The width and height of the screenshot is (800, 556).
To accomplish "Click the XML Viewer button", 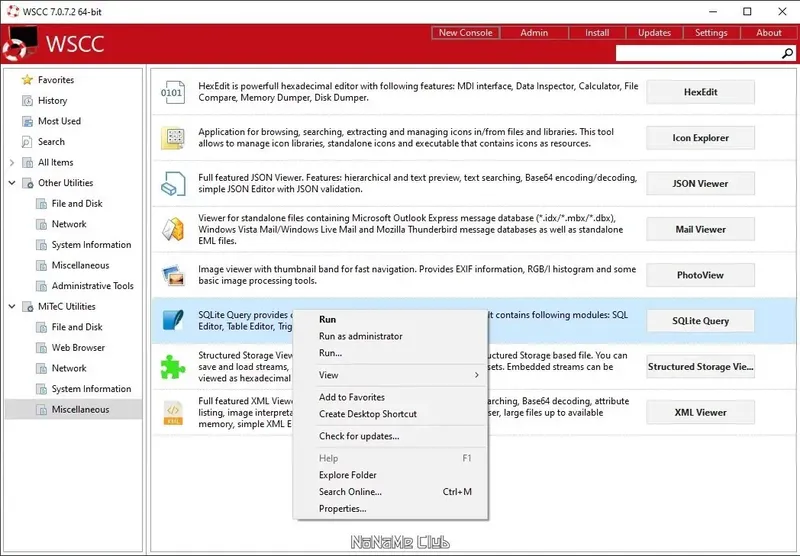I will pos(701,412).
